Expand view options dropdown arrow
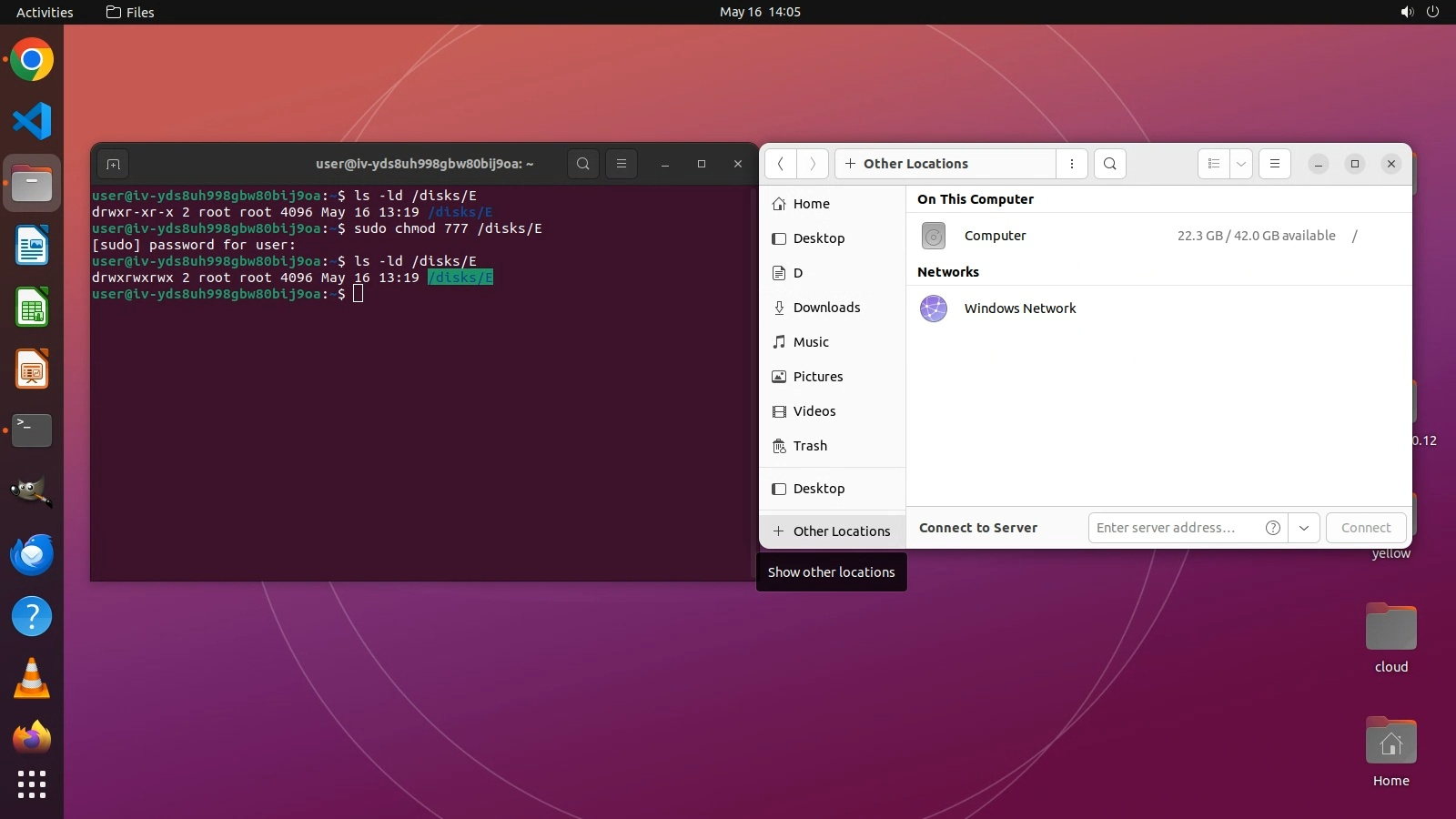 [1240, 164]
